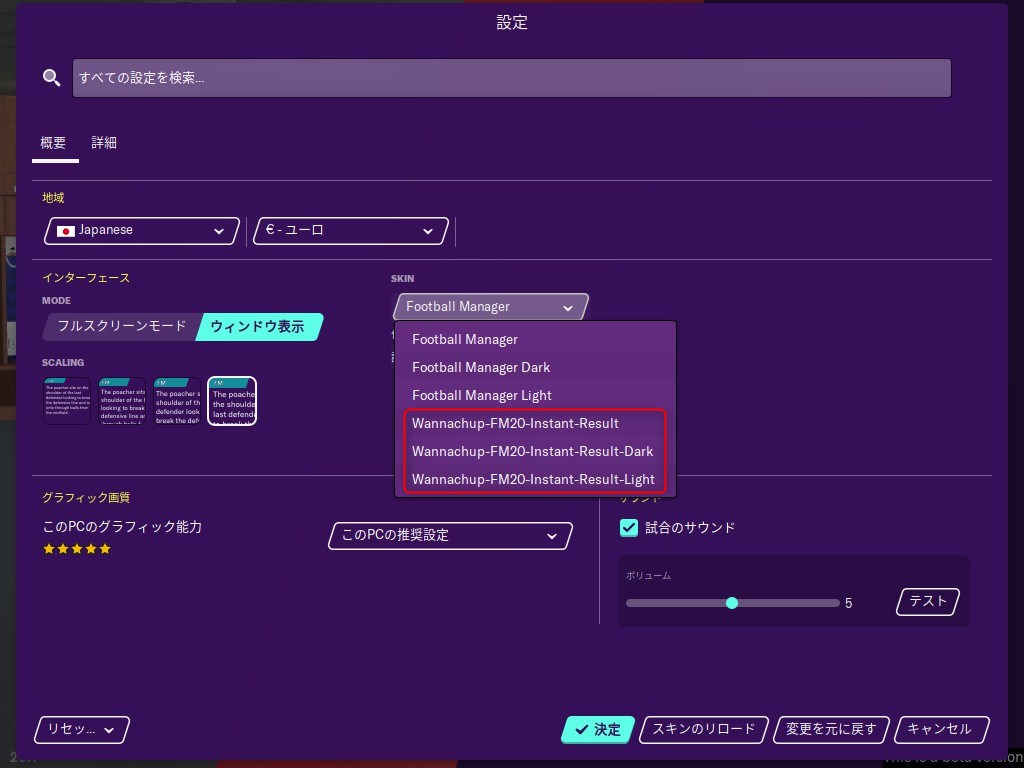The image size is (1024, 768).
Task: Open the このPCの推奨設定 graphics dropdown
Action: point(450,536)
